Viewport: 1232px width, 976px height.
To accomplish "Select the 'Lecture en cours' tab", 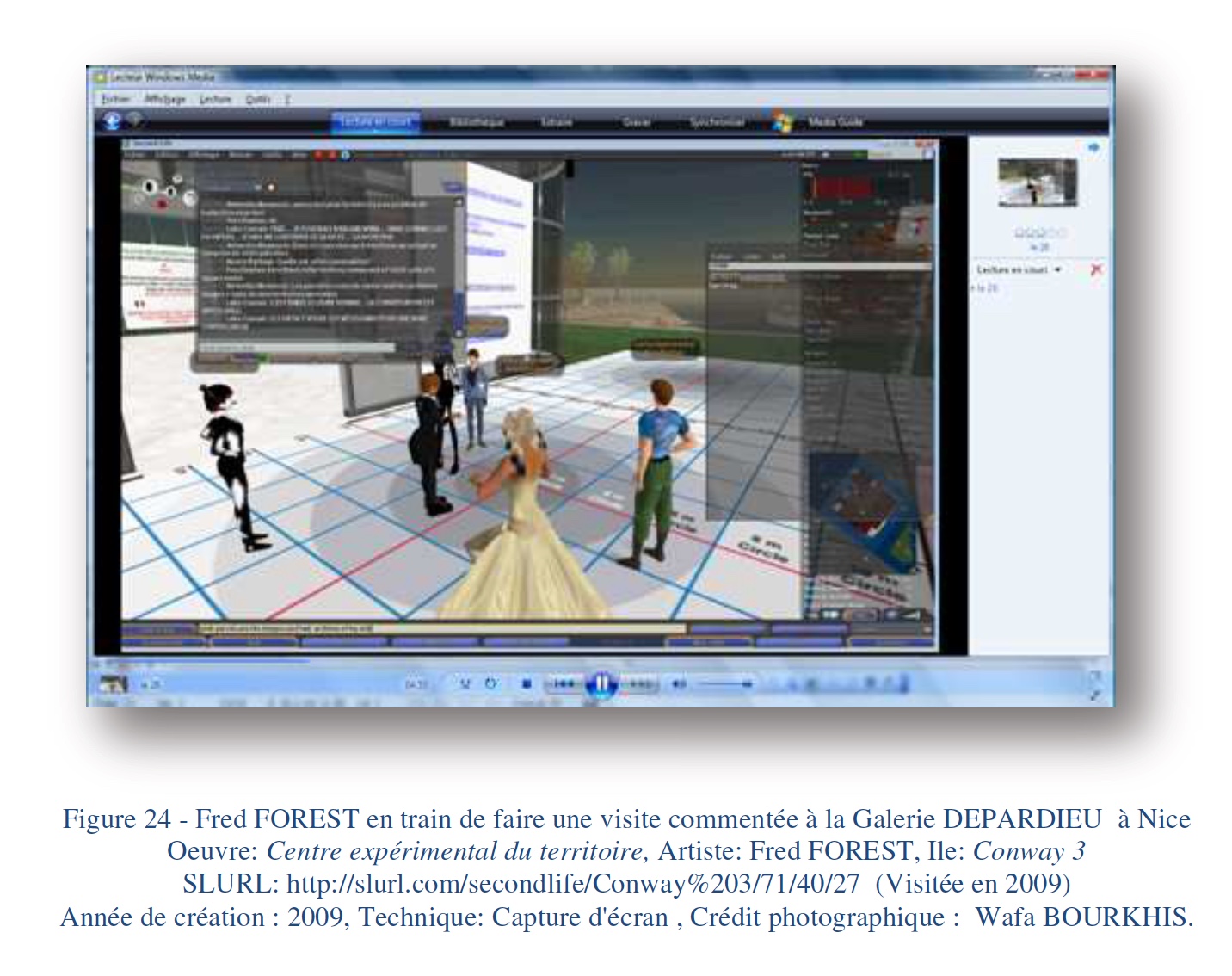I will click(x=375, y=122).
